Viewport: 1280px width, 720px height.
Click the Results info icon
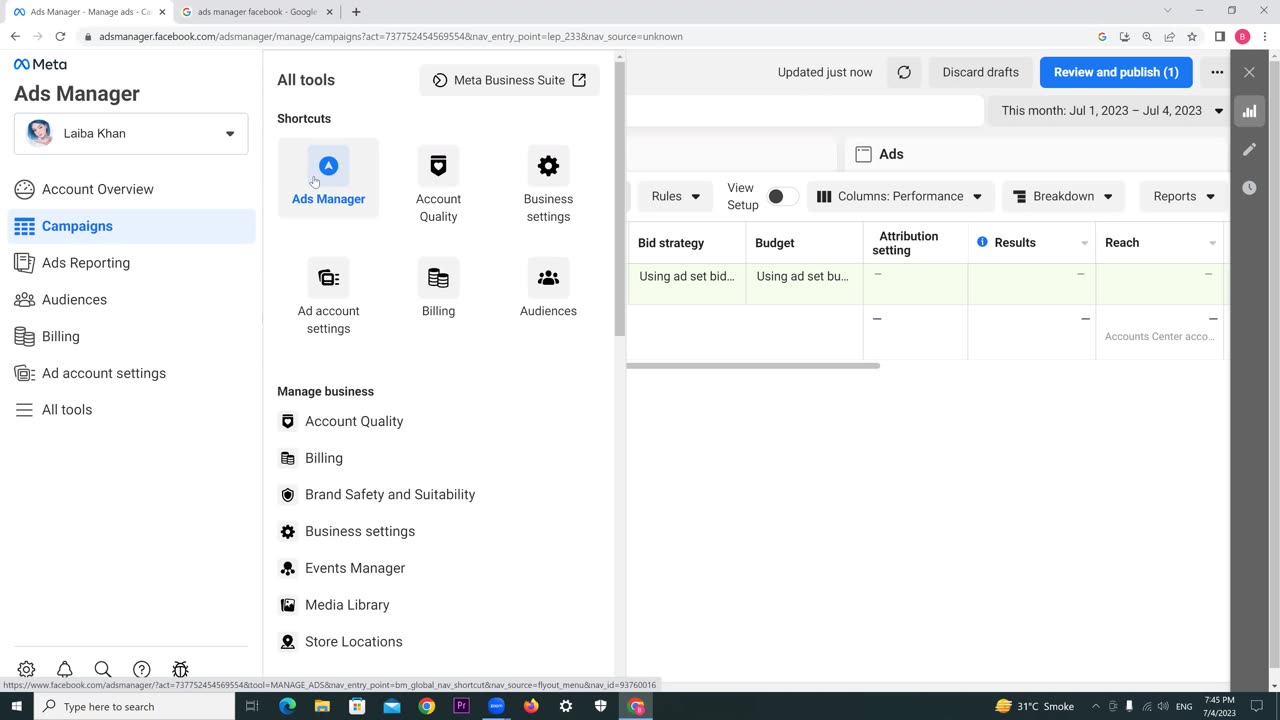tap(982, 242)
